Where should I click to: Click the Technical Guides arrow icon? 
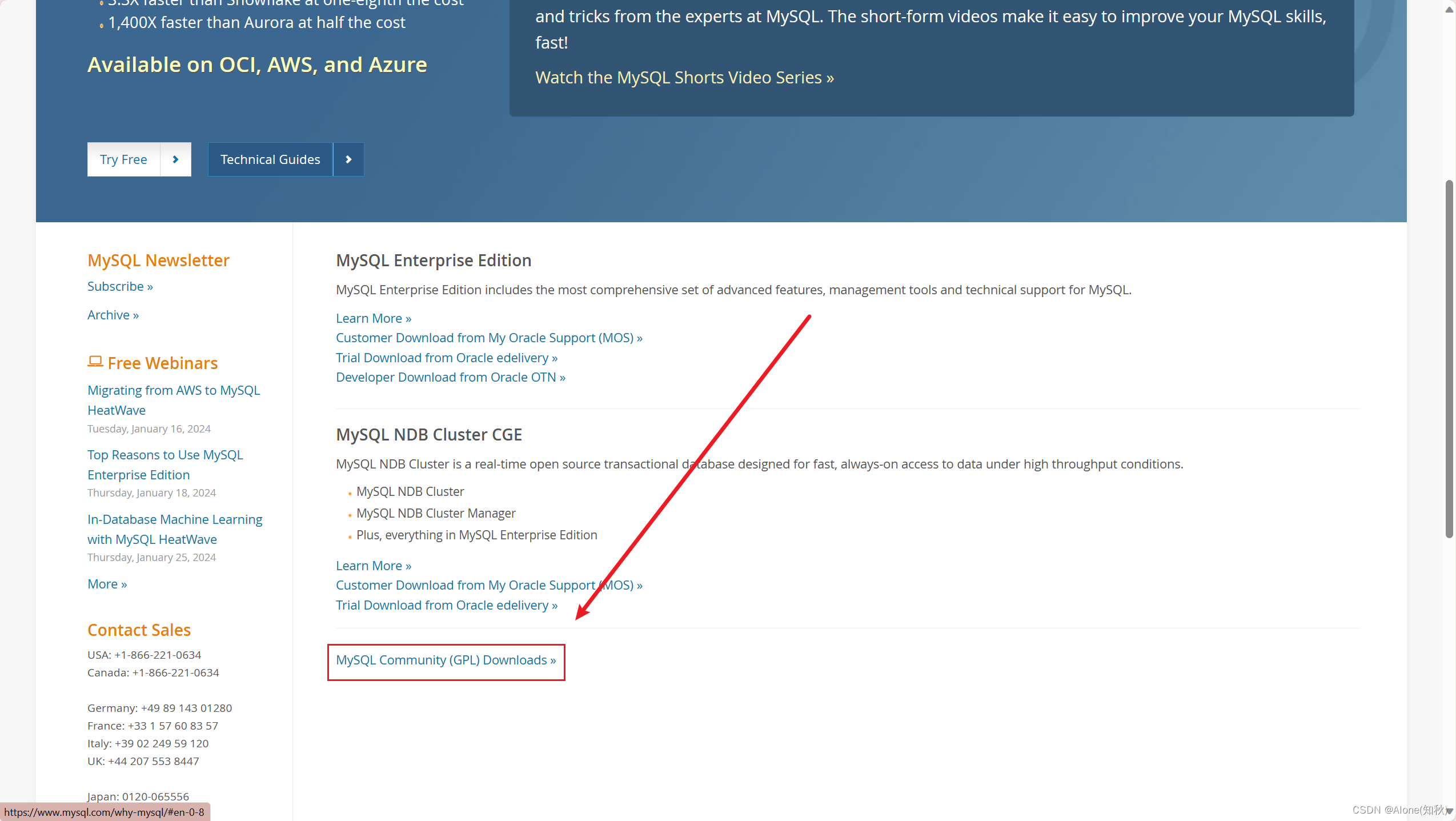click(348, 159)
